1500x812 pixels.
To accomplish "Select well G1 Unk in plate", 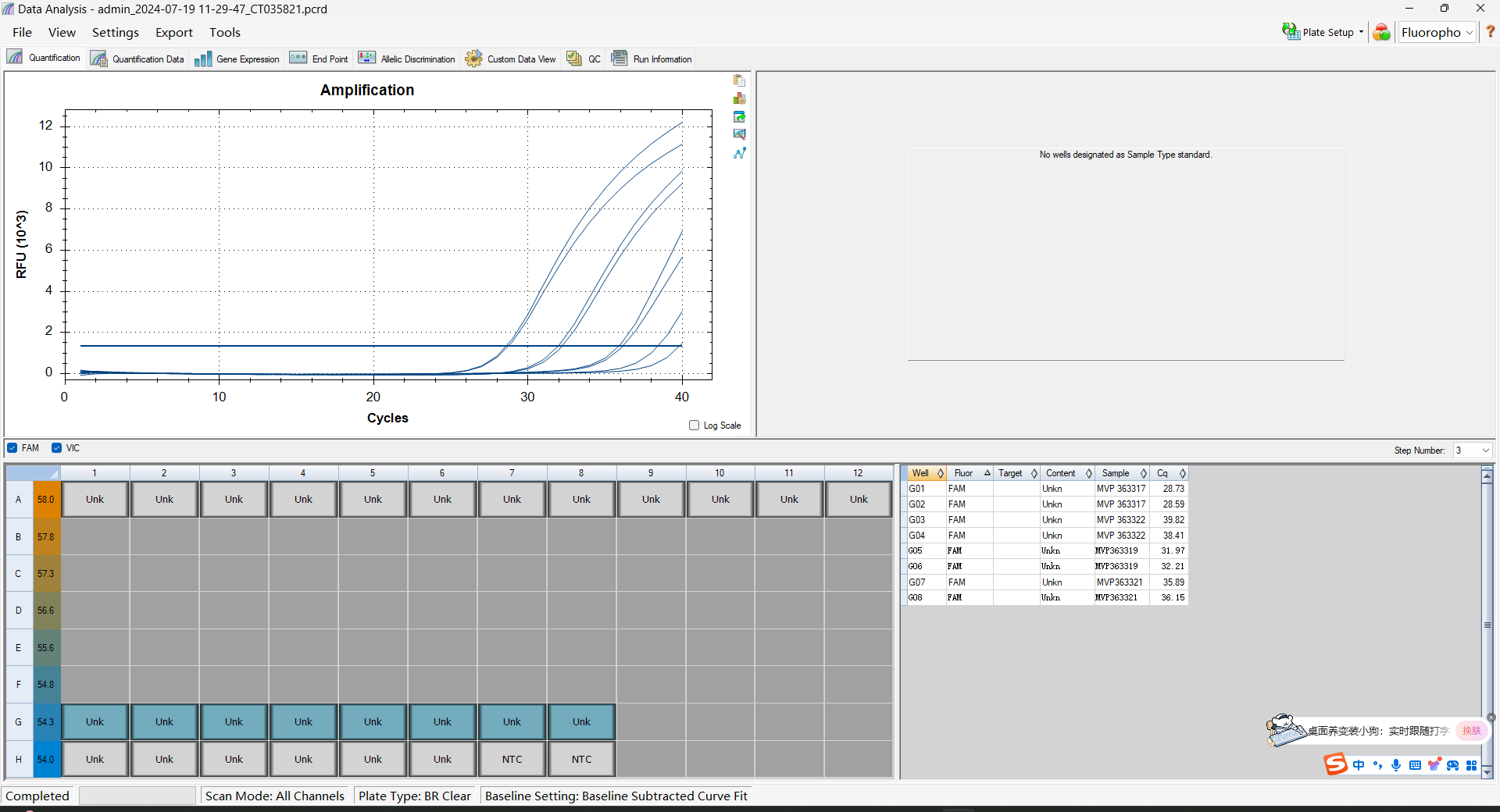I will point(95,722).
